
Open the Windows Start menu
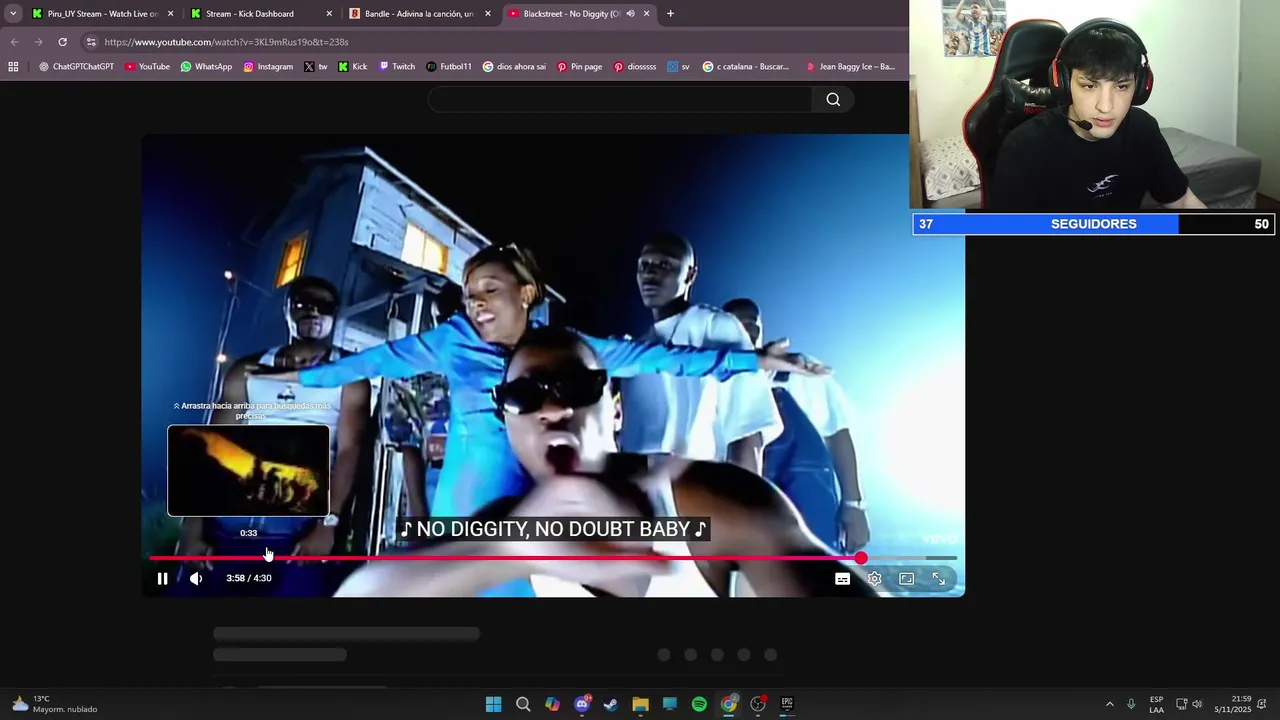493,704
